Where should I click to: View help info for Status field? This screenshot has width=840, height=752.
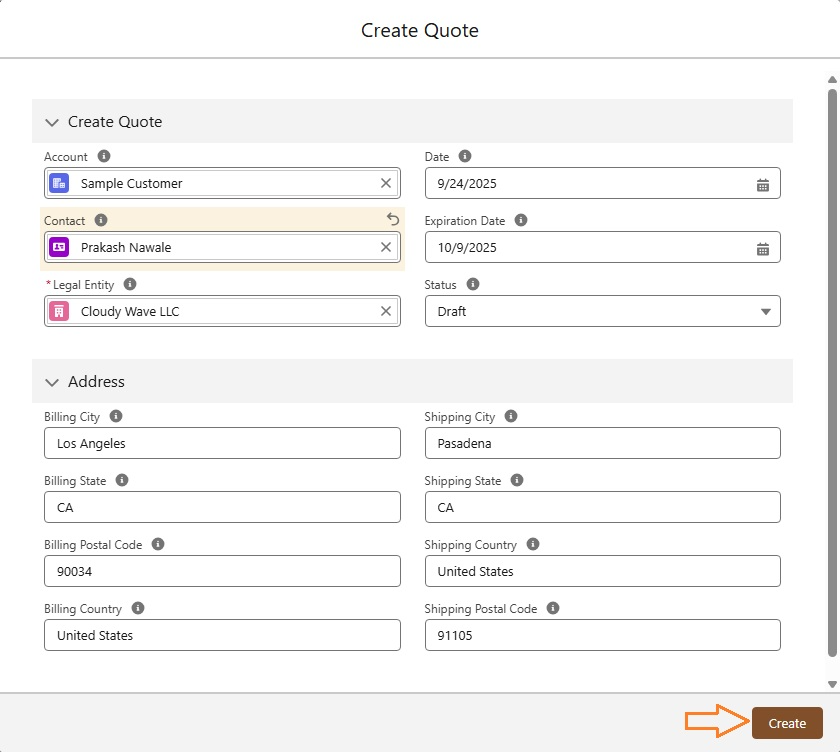click(473, 285)
